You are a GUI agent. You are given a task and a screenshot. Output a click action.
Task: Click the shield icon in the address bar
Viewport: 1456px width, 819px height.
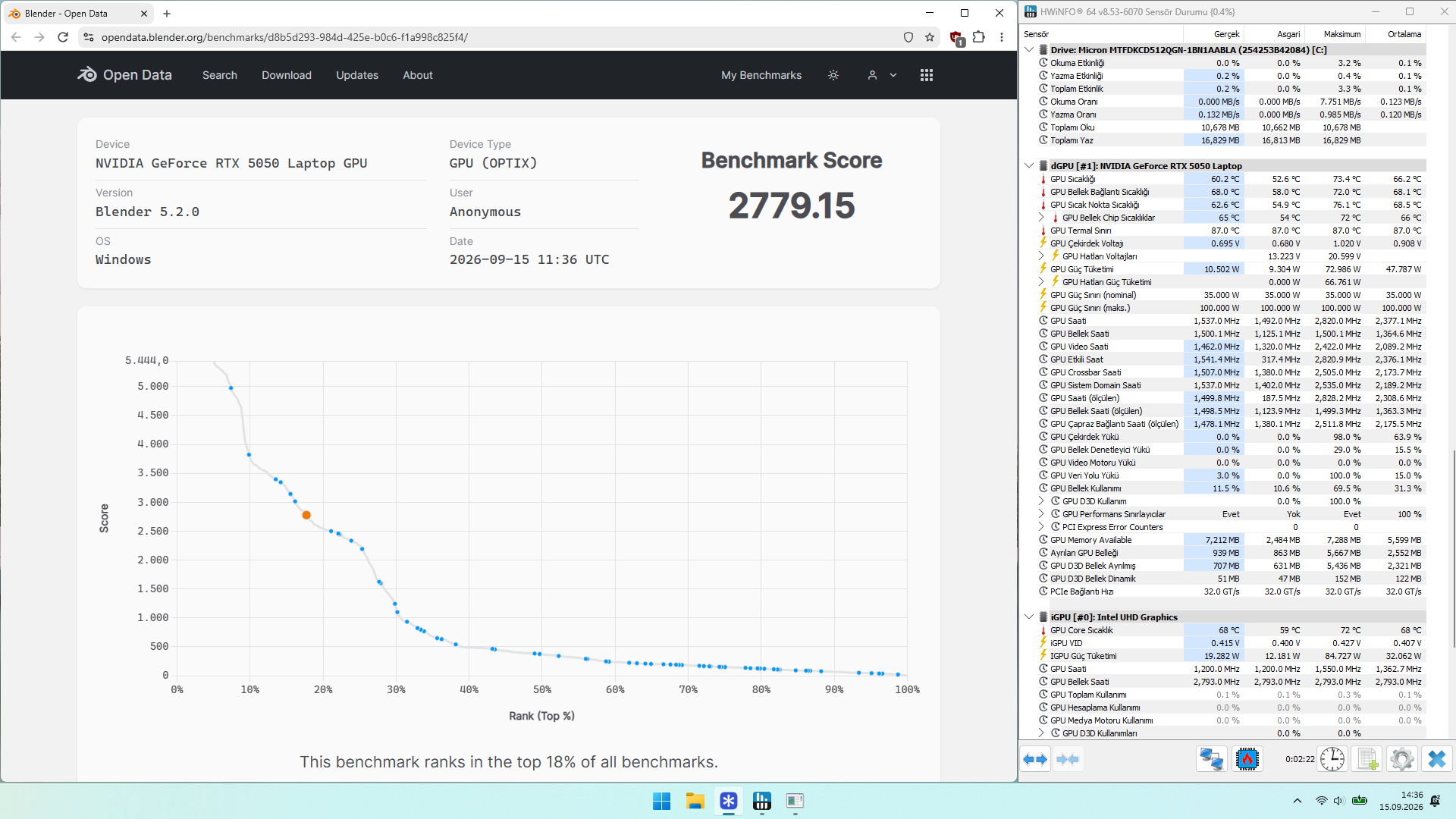[x=908, y=37]
